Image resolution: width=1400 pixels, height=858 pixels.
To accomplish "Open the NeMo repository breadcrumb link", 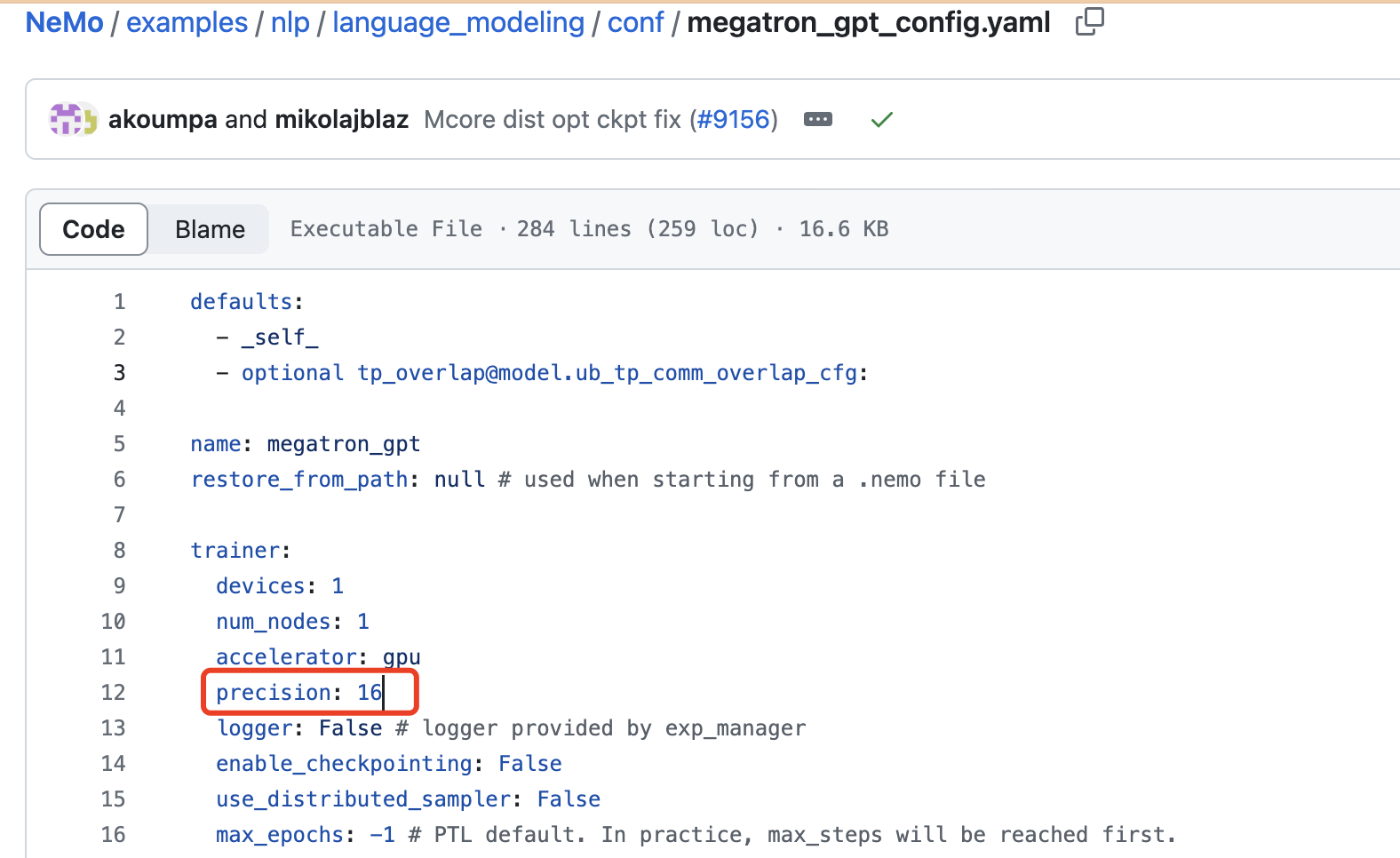I will [65, 22].
